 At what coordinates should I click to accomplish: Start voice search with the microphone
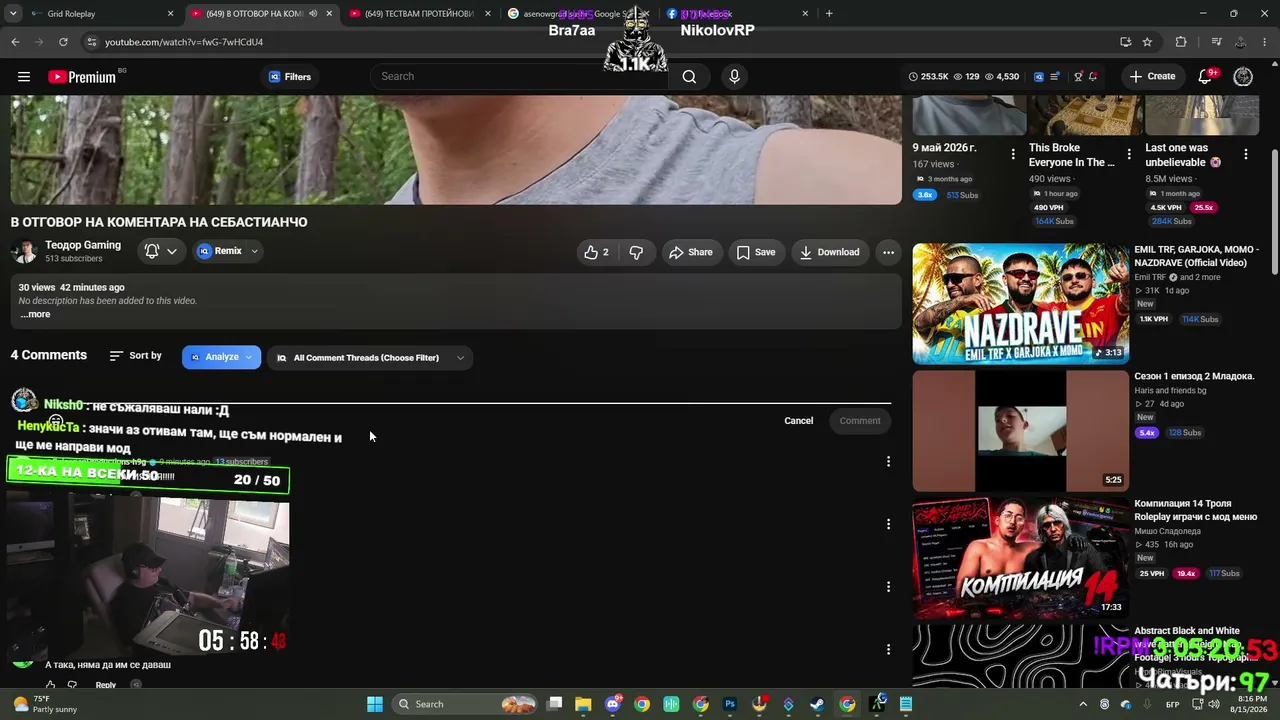click(735, 77)
